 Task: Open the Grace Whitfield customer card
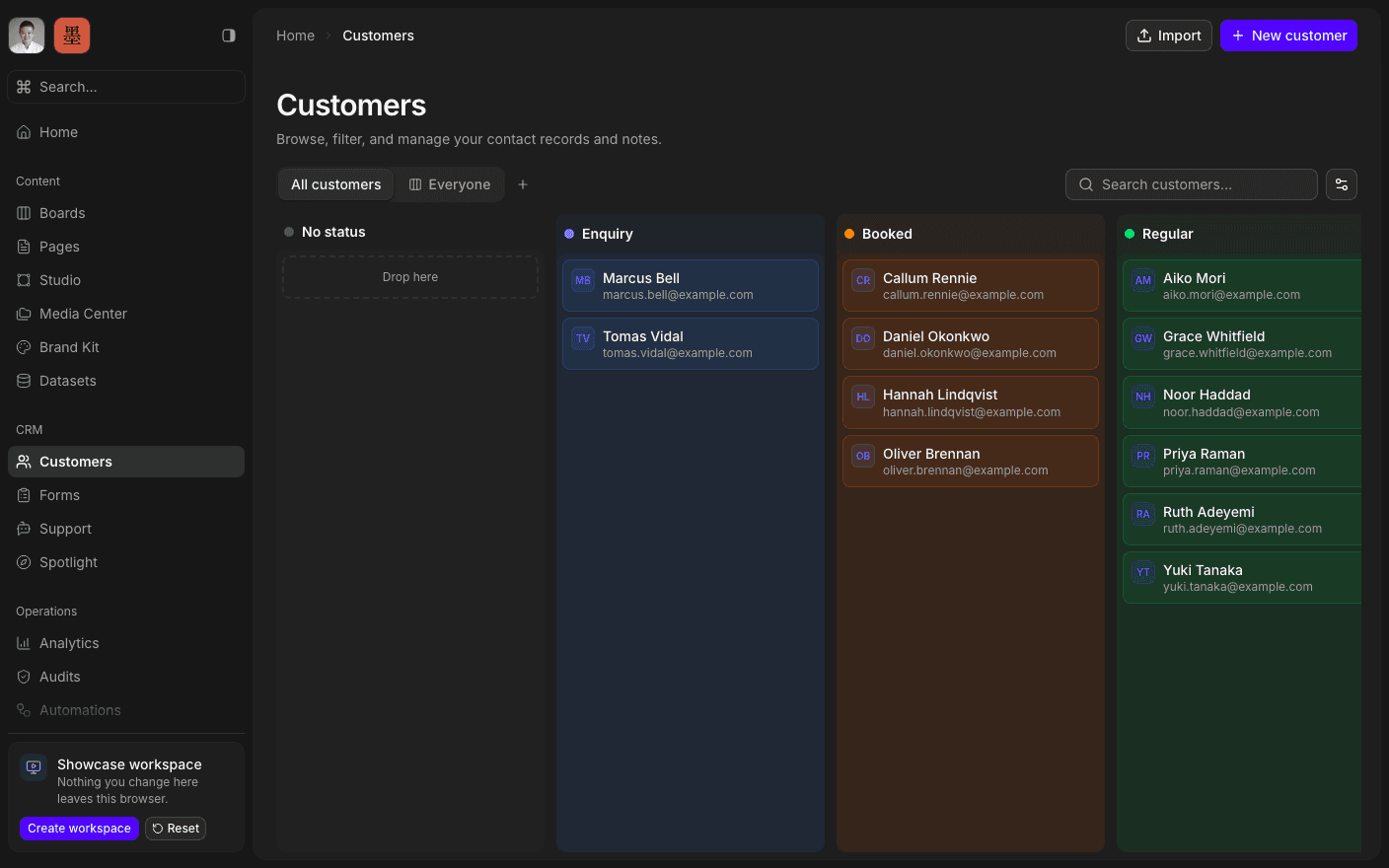point(1242,344)
